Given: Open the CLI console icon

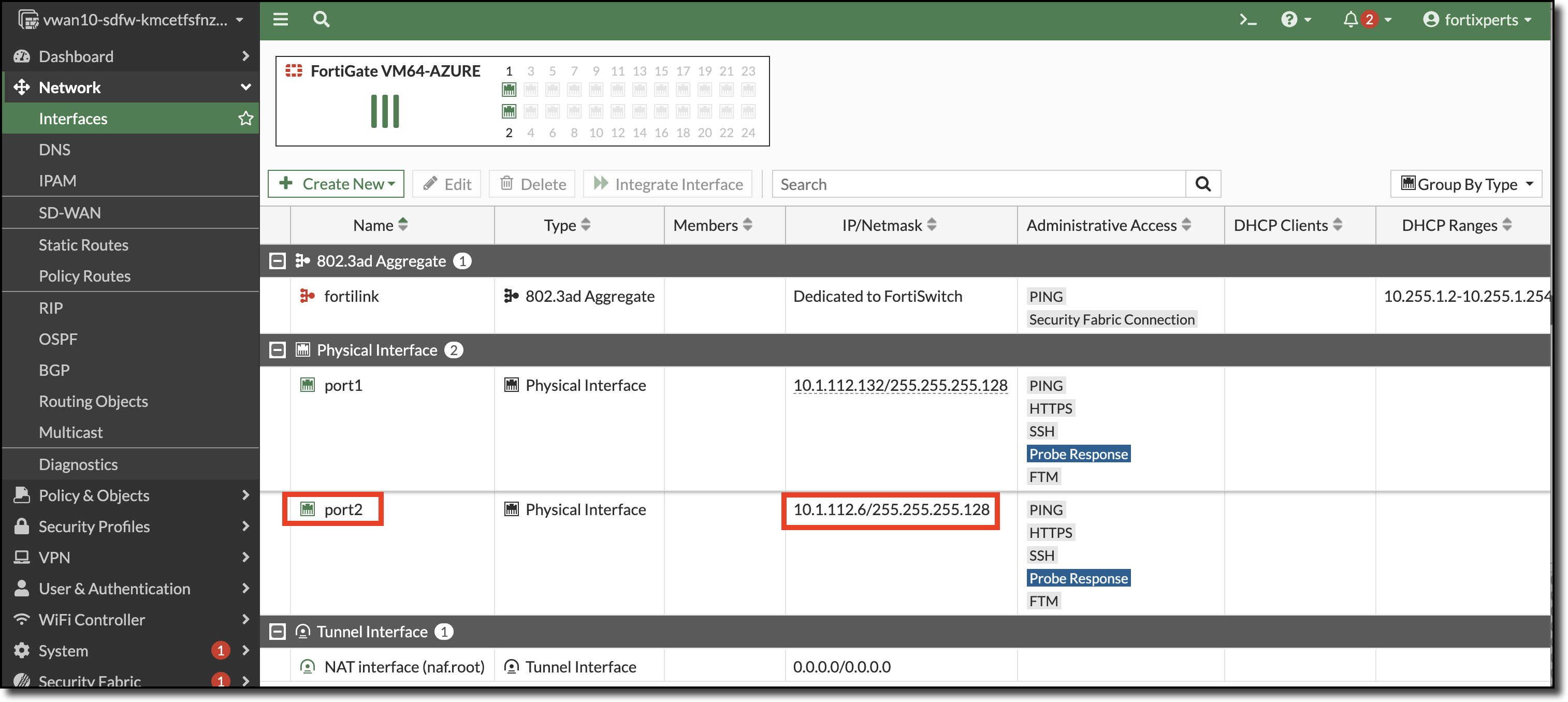Looking at the screenshot, I should 1248,20.
